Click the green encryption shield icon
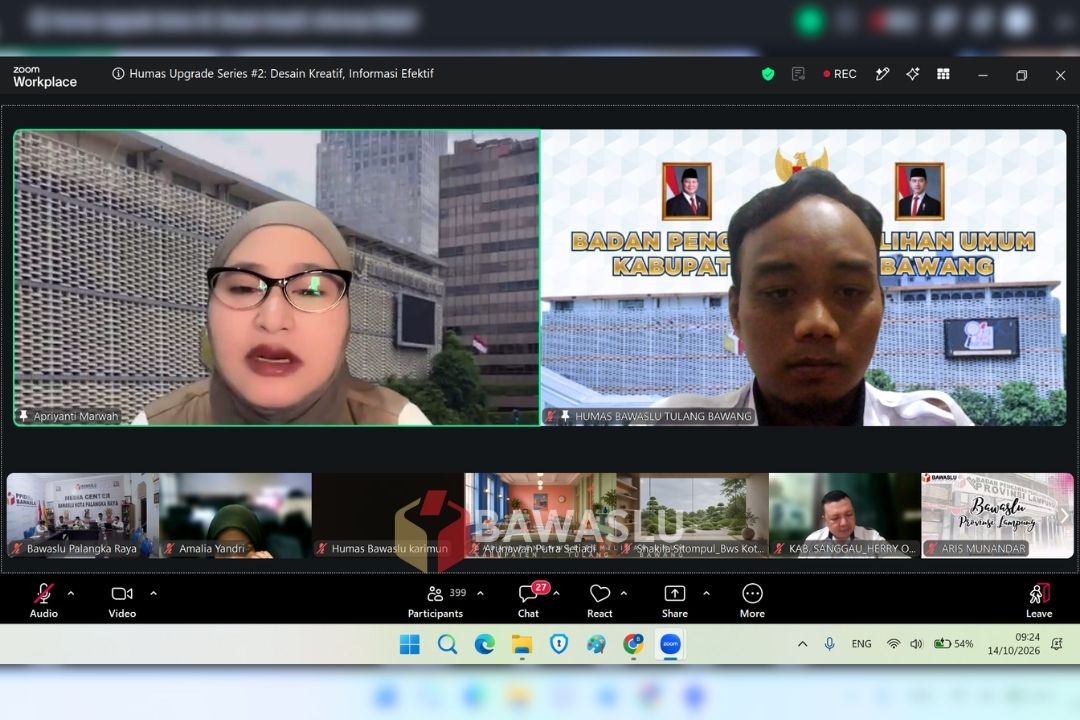Image resolution: width=1080 pixels, height=720 pixels. click(768, 74)
